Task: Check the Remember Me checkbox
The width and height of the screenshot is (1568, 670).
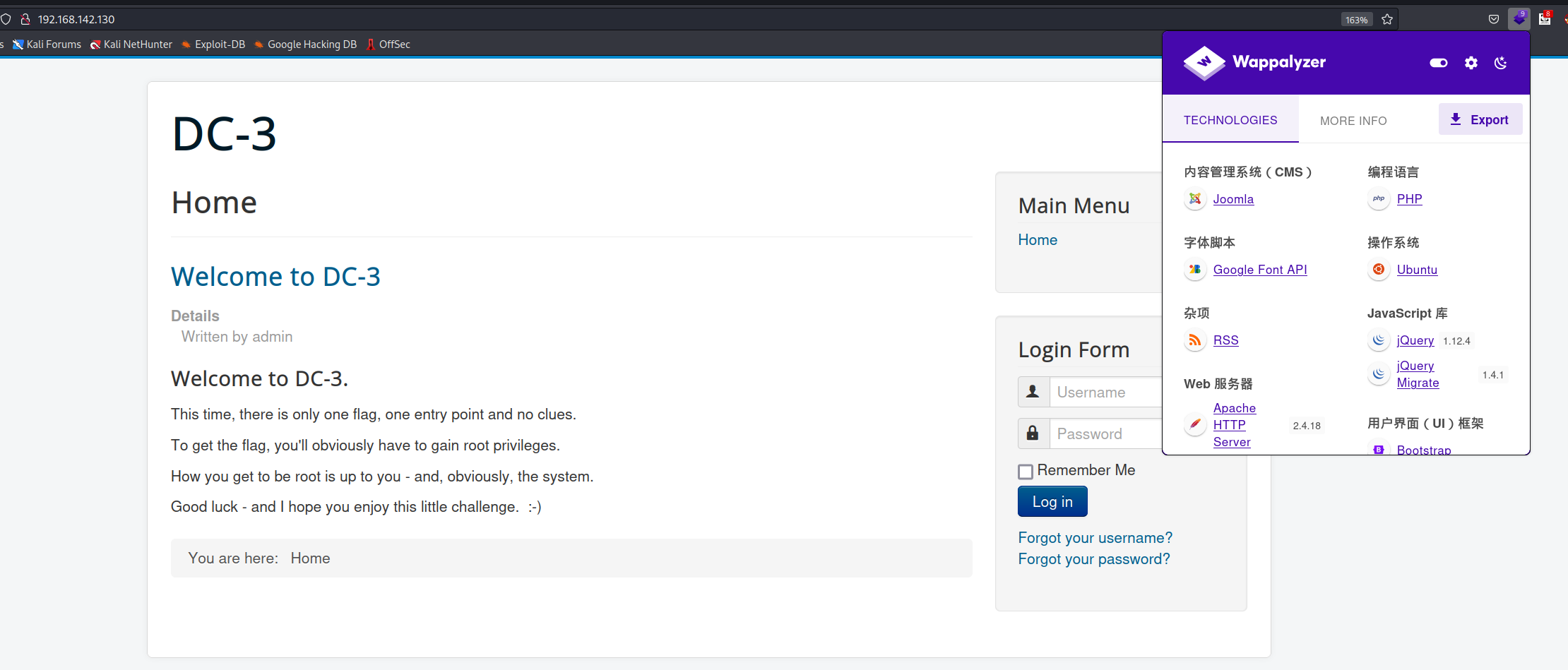Action: tap(1026, 472)
